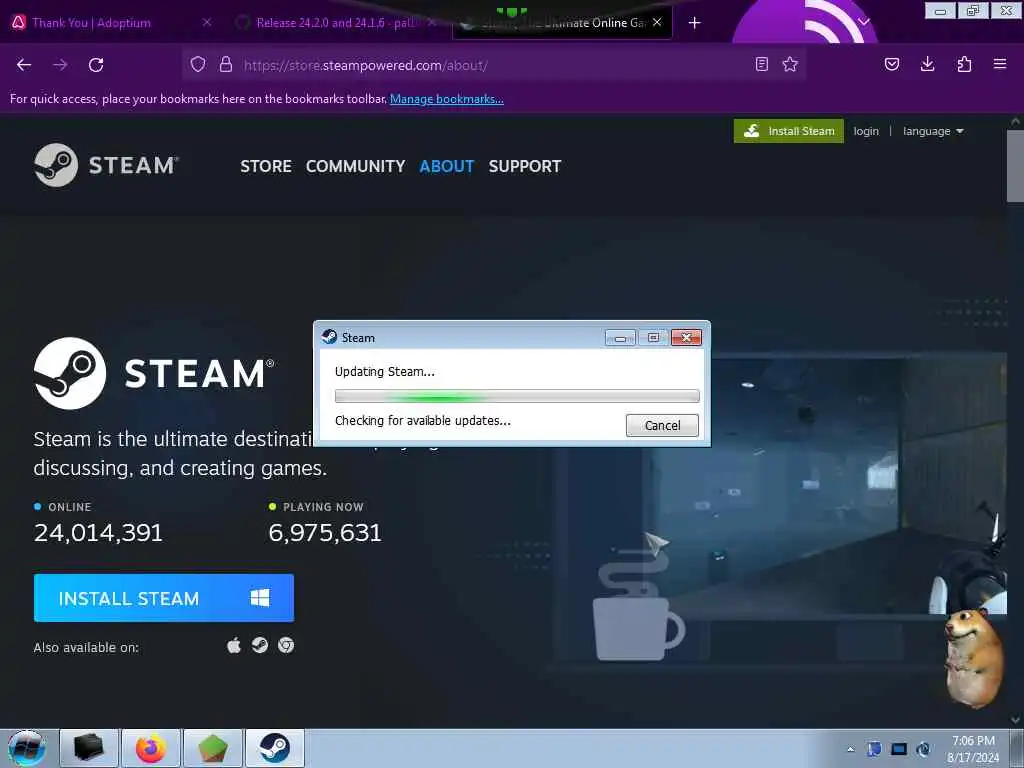Click the system tray monitor display icon

pyautogui.click(x=899, y=749)
